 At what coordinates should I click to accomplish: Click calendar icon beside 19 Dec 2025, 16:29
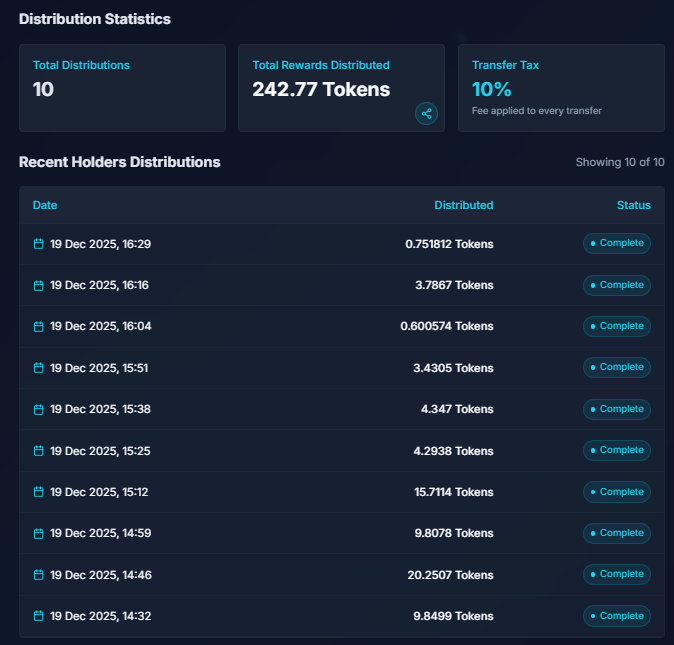(39, 244)
